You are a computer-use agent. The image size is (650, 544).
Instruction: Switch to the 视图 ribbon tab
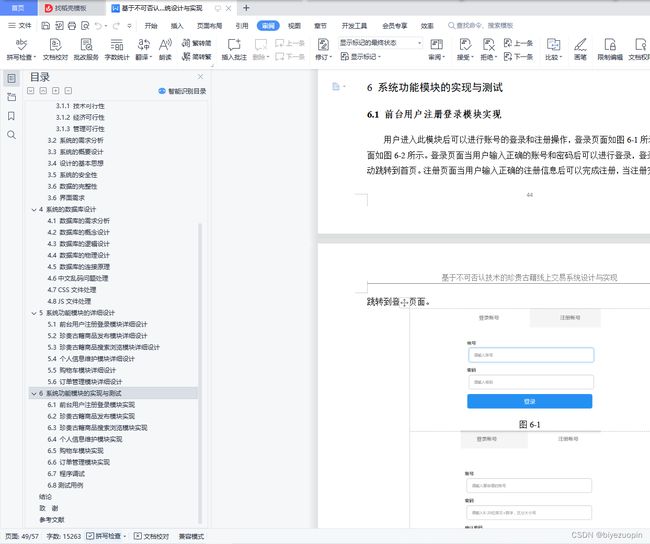294,26
